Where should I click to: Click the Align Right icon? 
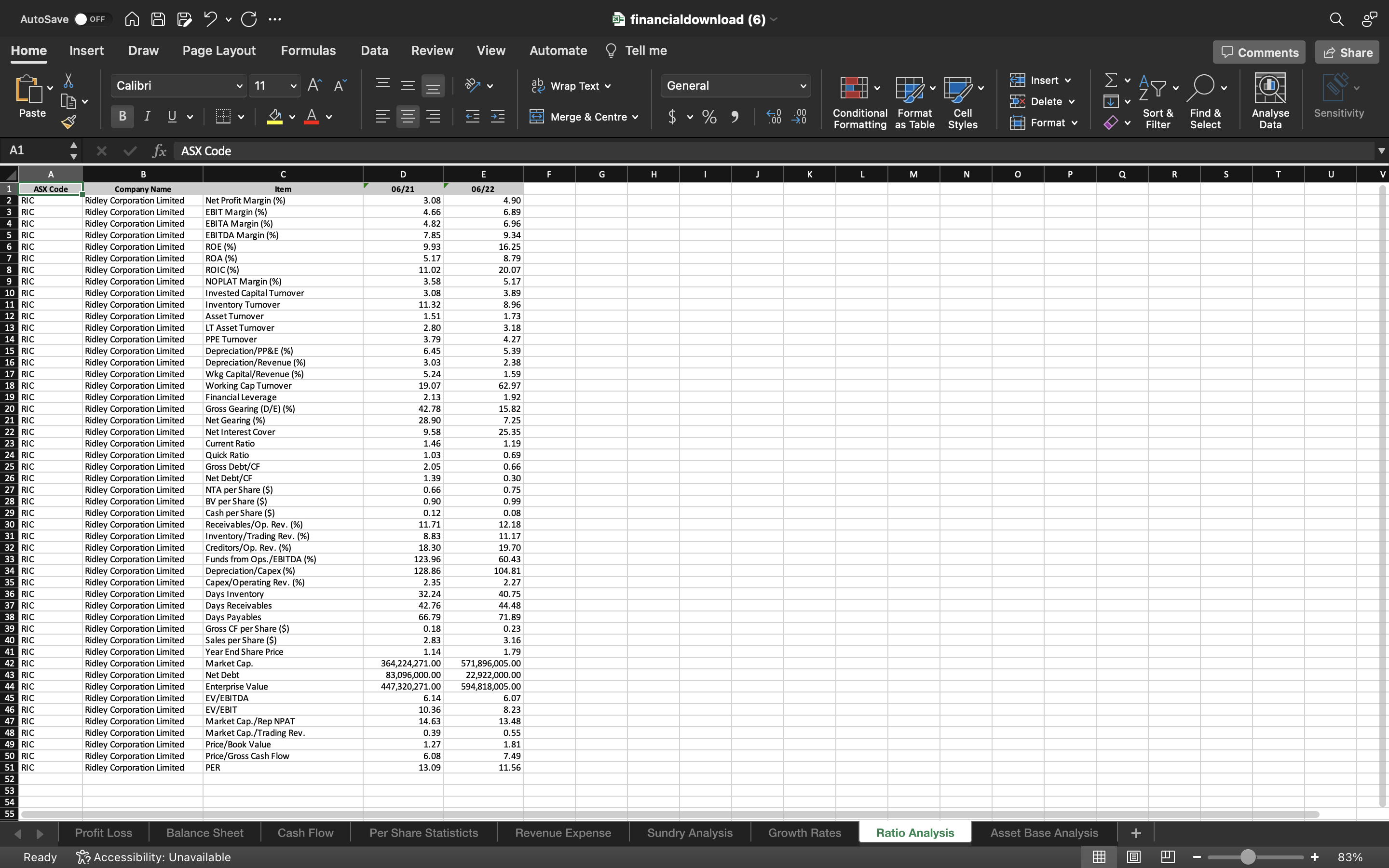click(434, 117)
